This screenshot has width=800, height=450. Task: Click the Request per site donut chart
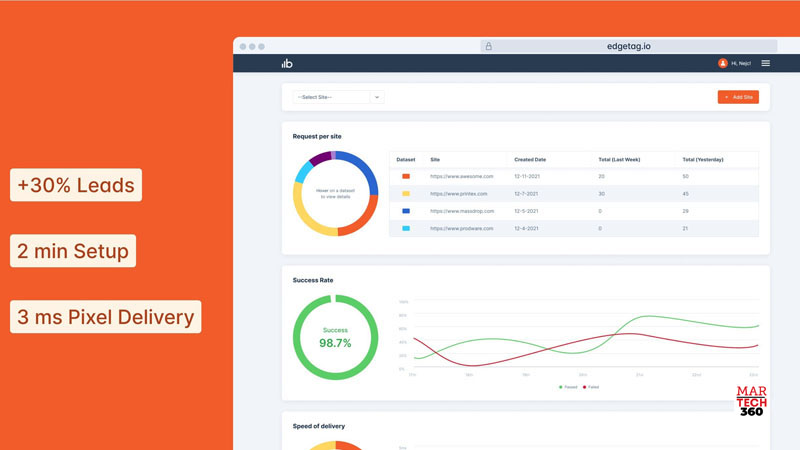[x=336, y=193]
